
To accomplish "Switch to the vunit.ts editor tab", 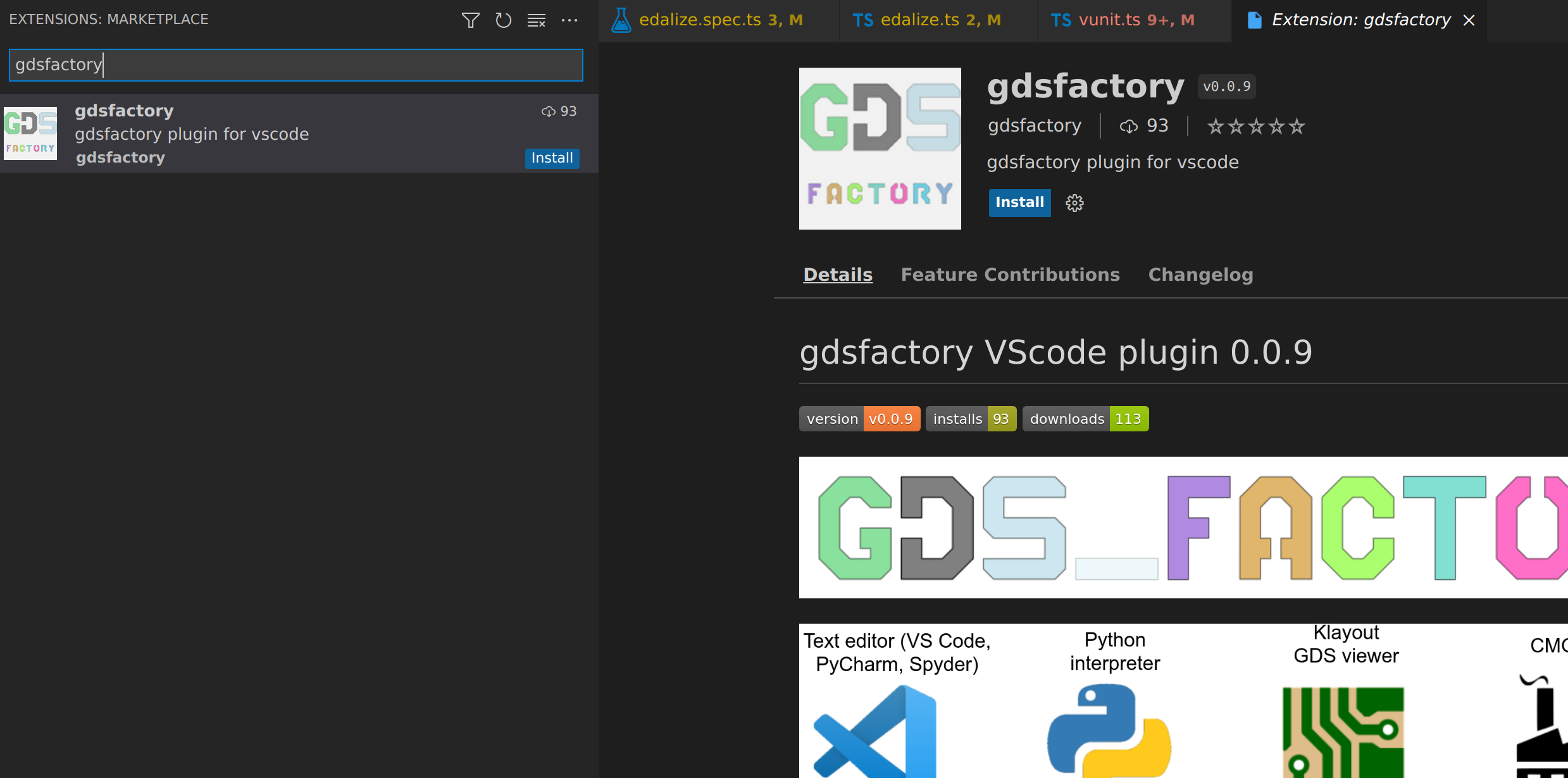I will (1135, 20).
